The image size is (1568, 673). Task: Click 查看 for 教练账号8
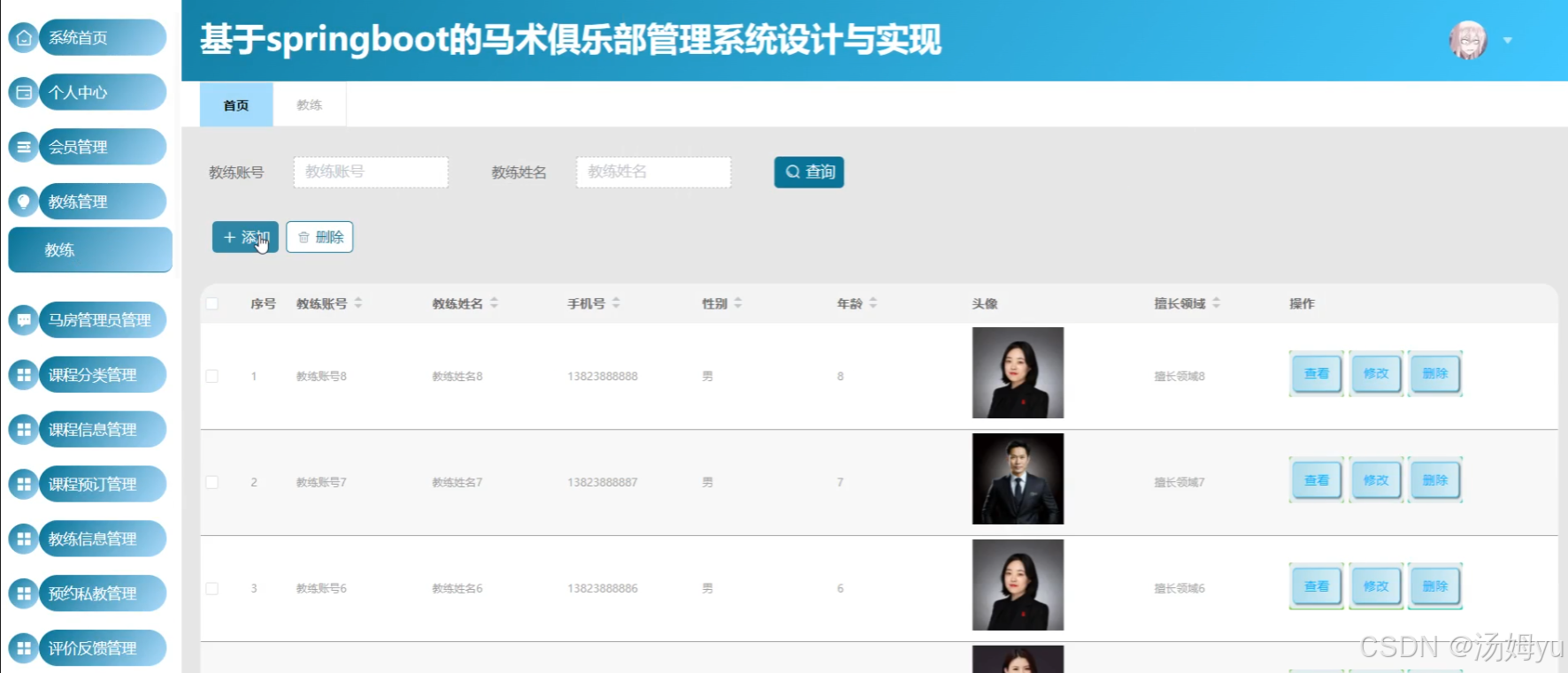[1317, 374]
